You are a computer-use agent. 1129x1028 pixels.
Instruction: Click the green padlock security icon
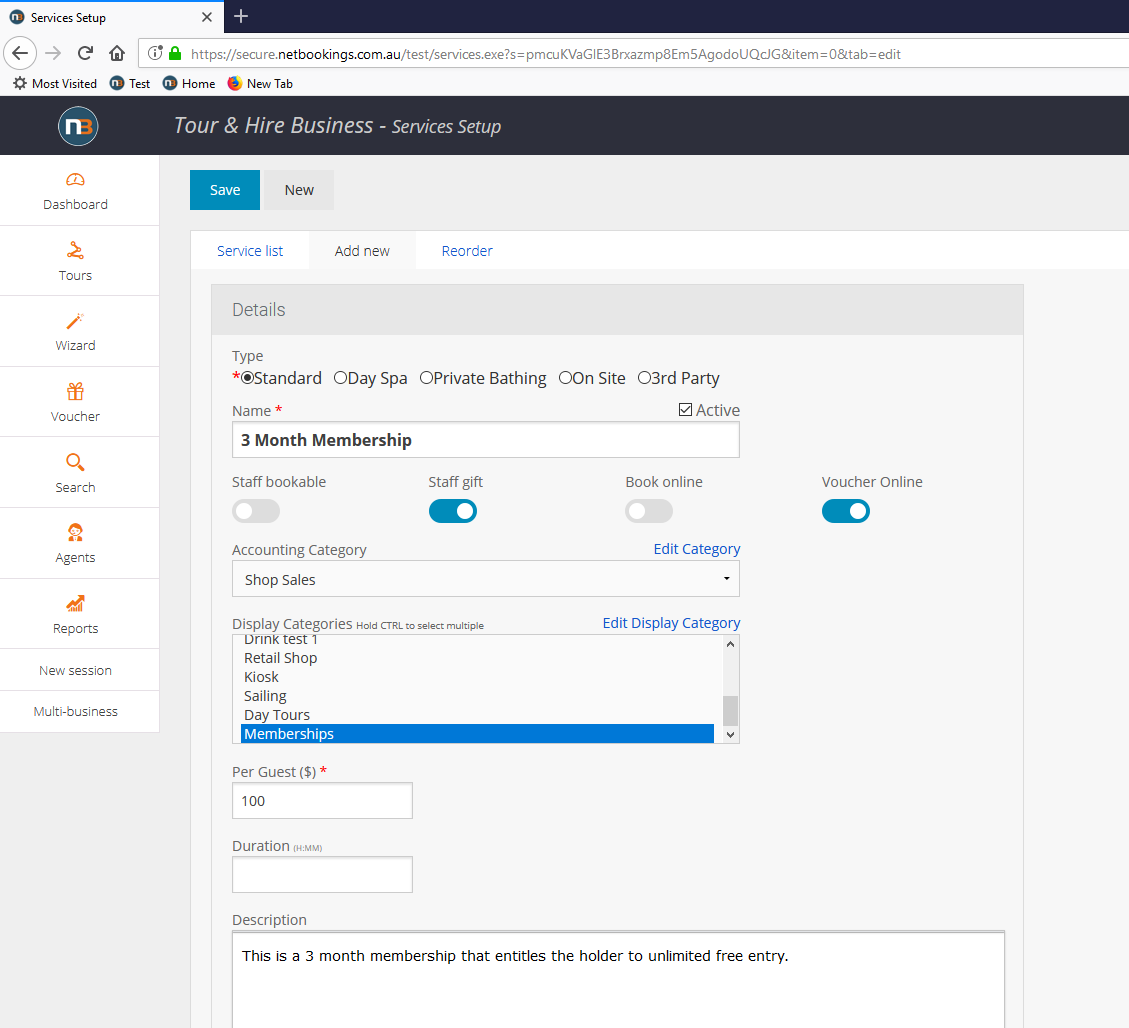tap(175, 53)
